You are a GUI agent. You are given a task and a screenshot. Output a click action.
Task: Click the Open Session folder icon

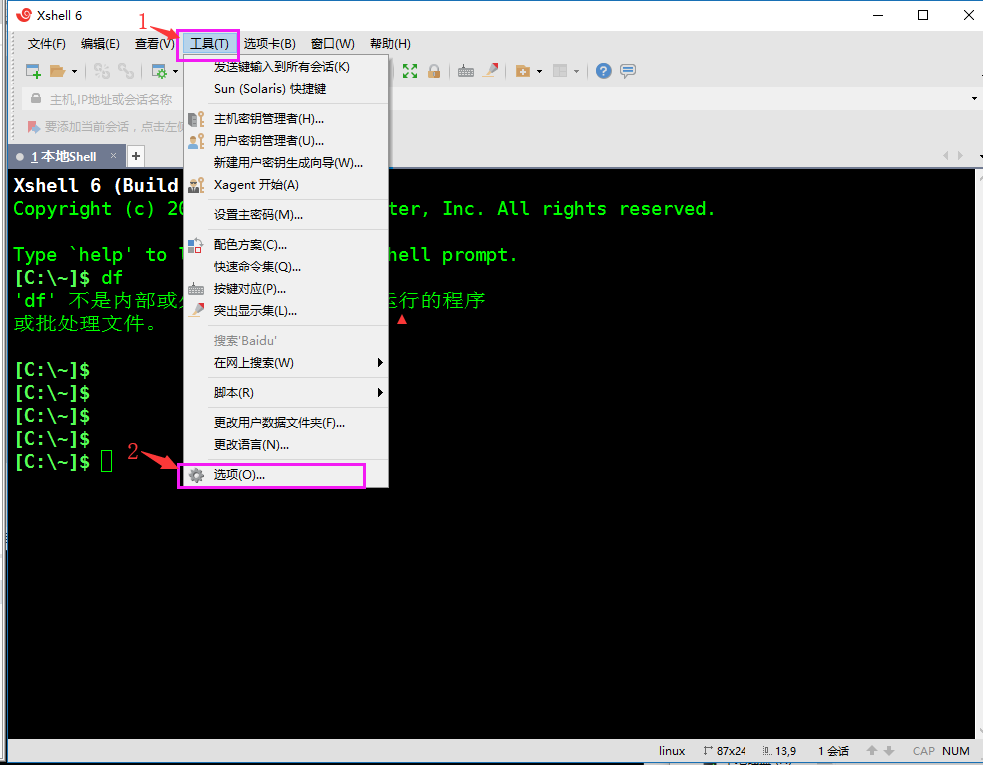(x=58, y=71)
